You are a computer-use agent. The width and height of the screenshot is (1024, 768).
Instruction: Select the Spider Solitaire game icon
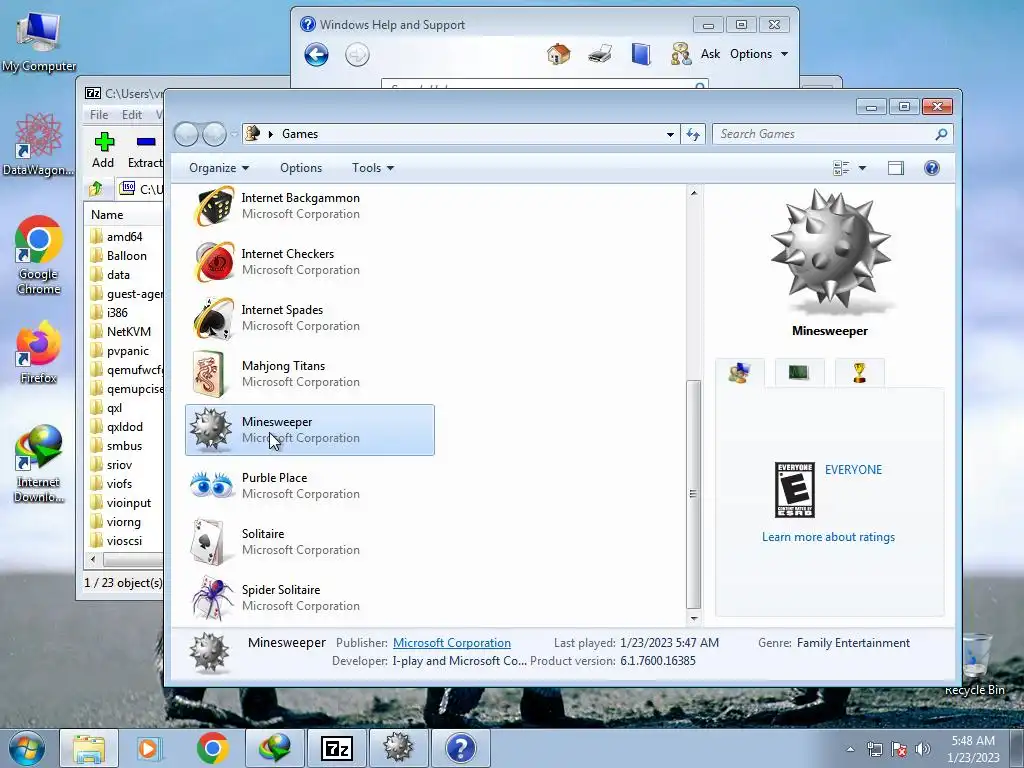tap(212, 597)
